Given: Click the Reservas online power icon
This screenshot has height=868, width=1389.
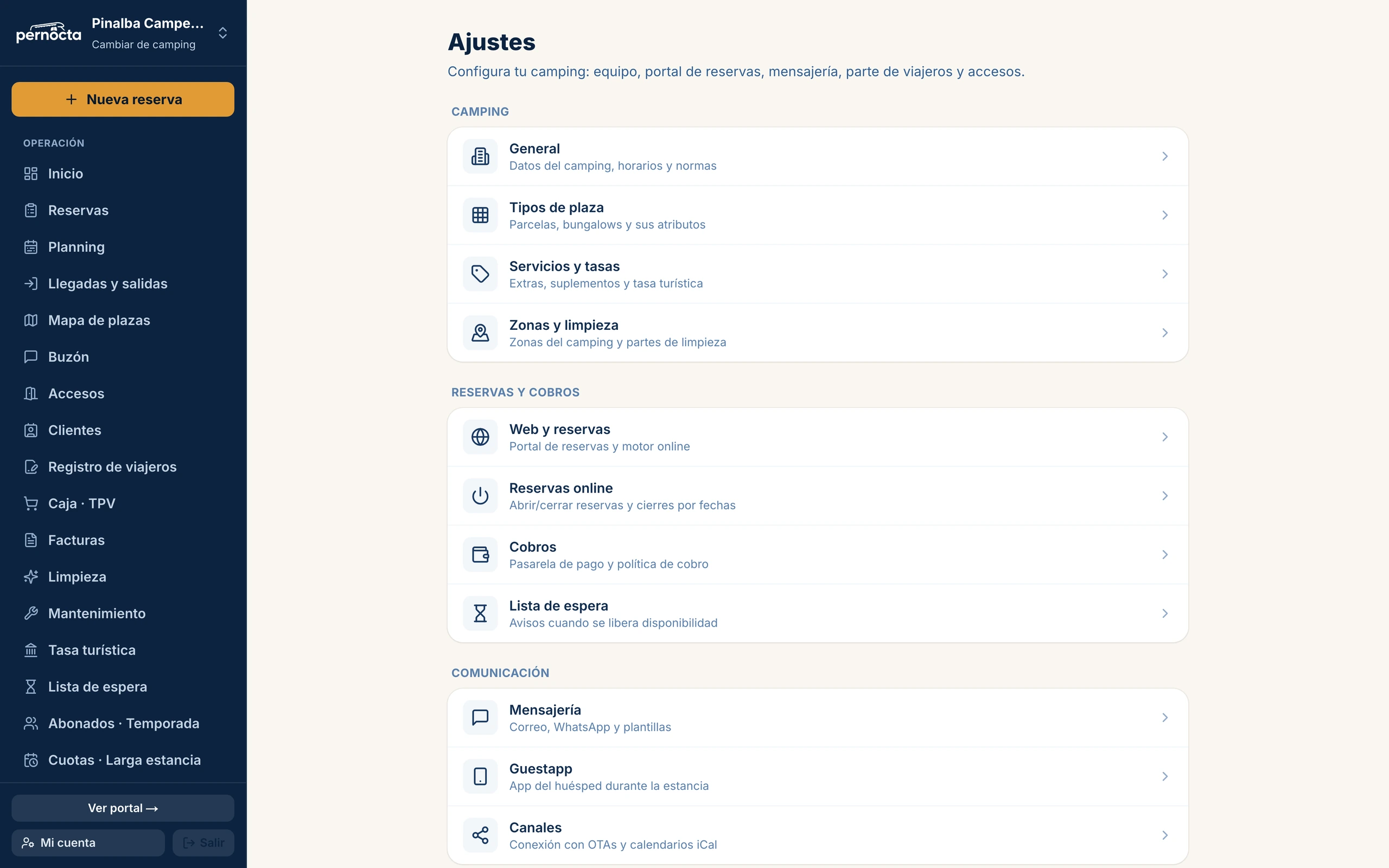Looking at the screenshot, I should pyautogui.click(x=480, y=496).
